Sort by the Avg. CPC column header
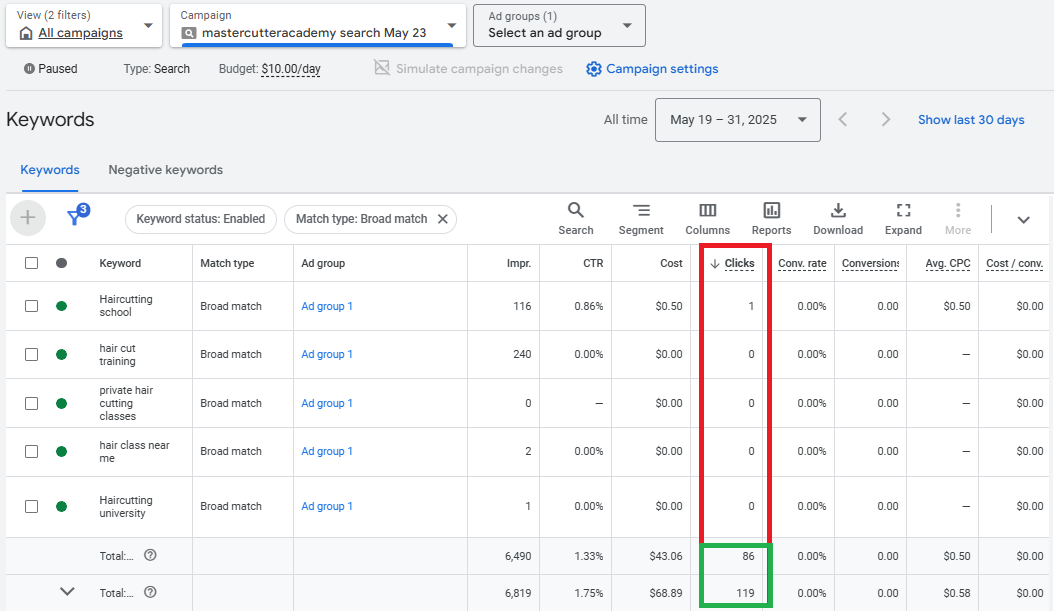 click(948, 263)
